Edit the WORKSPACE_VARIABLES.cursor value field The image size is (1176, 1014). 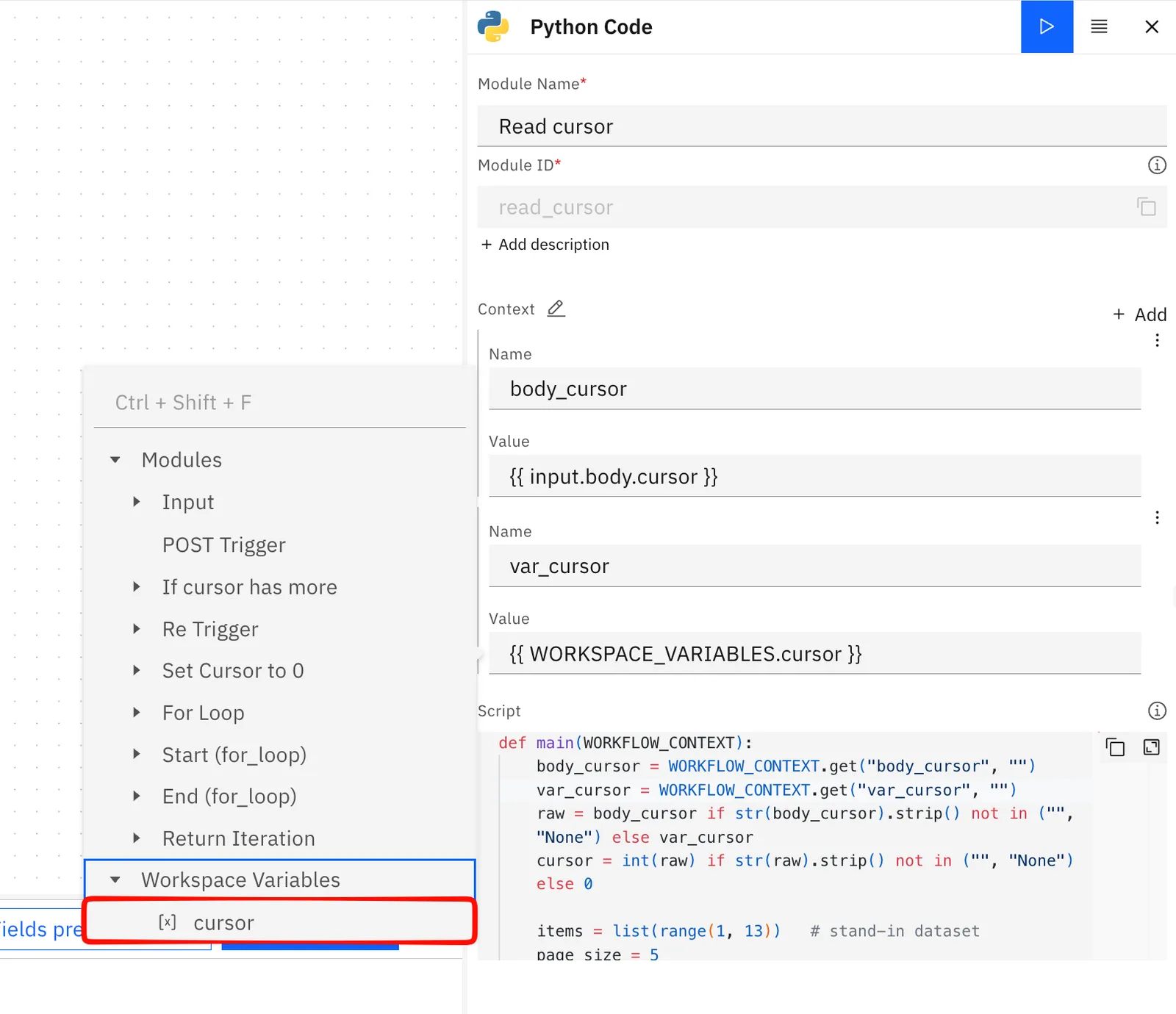pos(814,653)
